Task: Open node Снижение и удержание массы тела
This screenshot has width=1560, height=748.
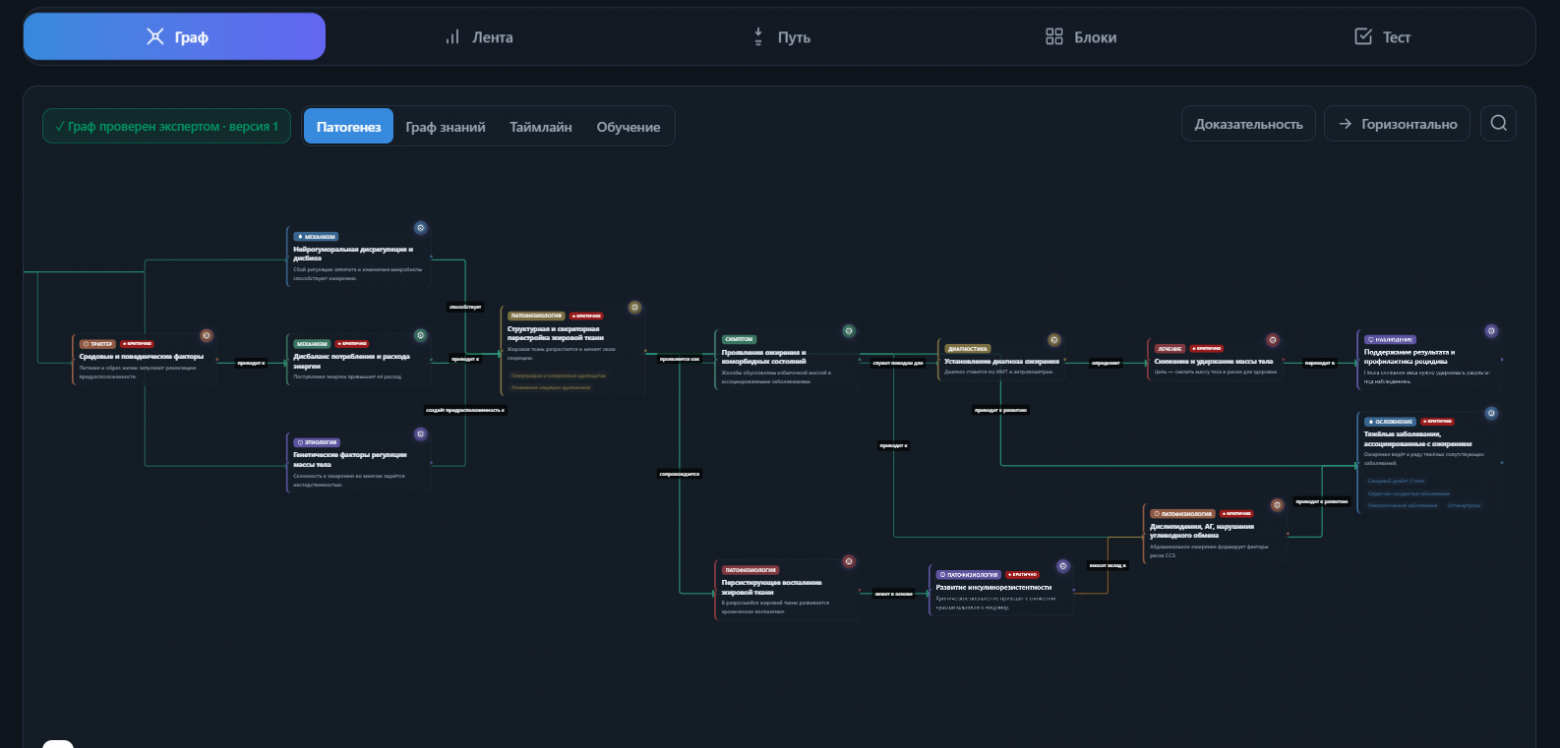Action: pos(1215,360)
